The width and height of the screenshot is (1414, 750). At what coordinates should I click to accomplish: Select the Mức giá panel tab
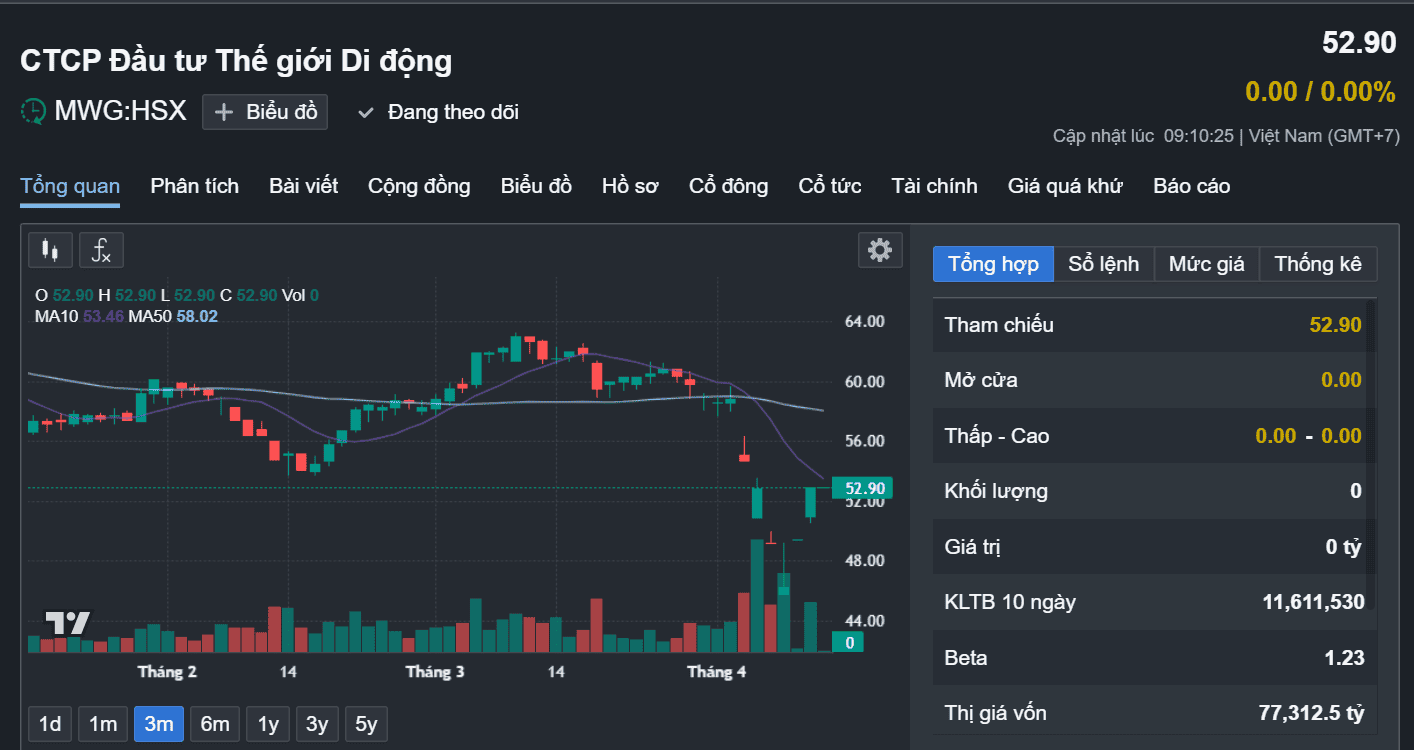click(x=1207, y=264)
